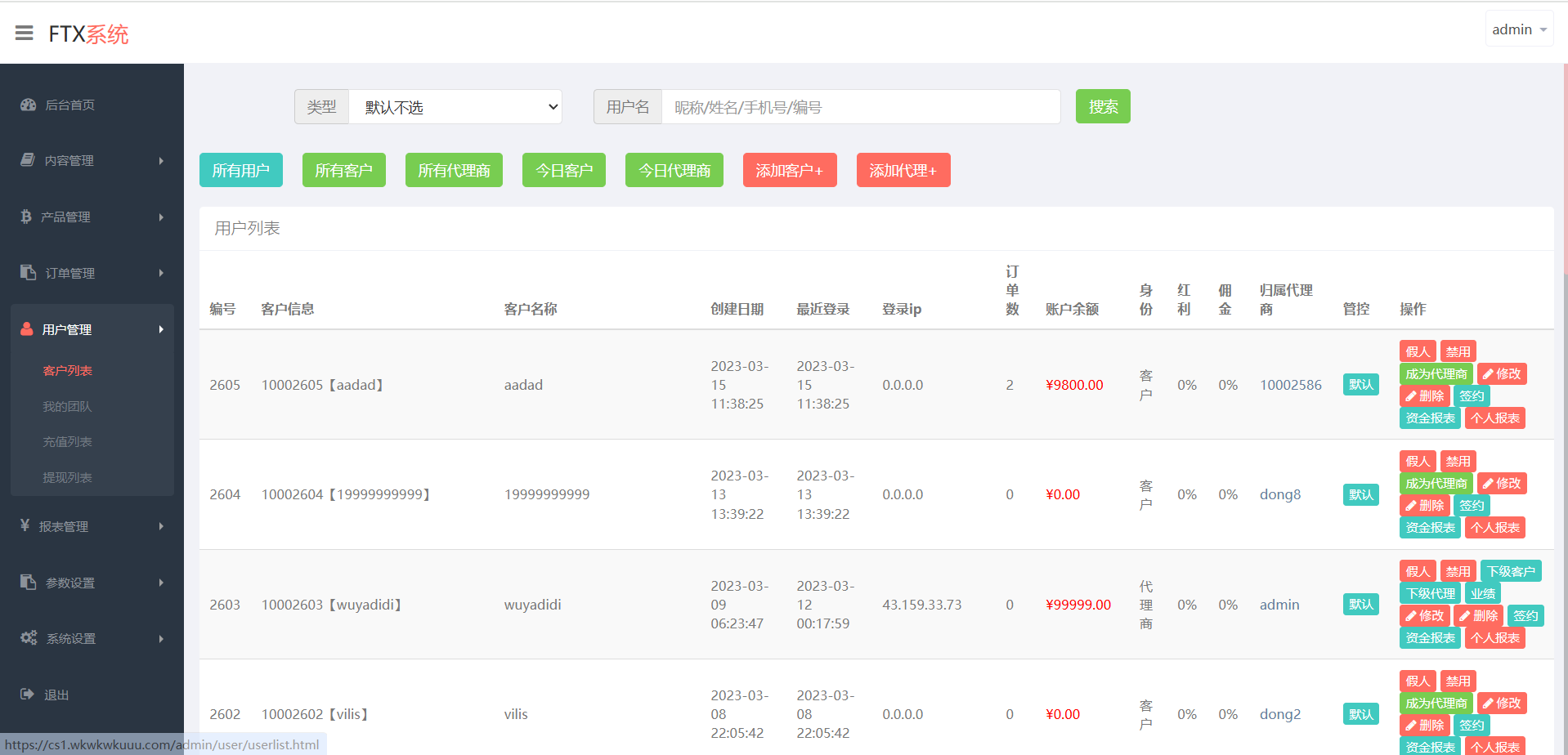The width and height of the screenshot is (1568, 755).
Task: Click the hamburger menu icon beside FTX系统
Action: click(x=25, y=33)
